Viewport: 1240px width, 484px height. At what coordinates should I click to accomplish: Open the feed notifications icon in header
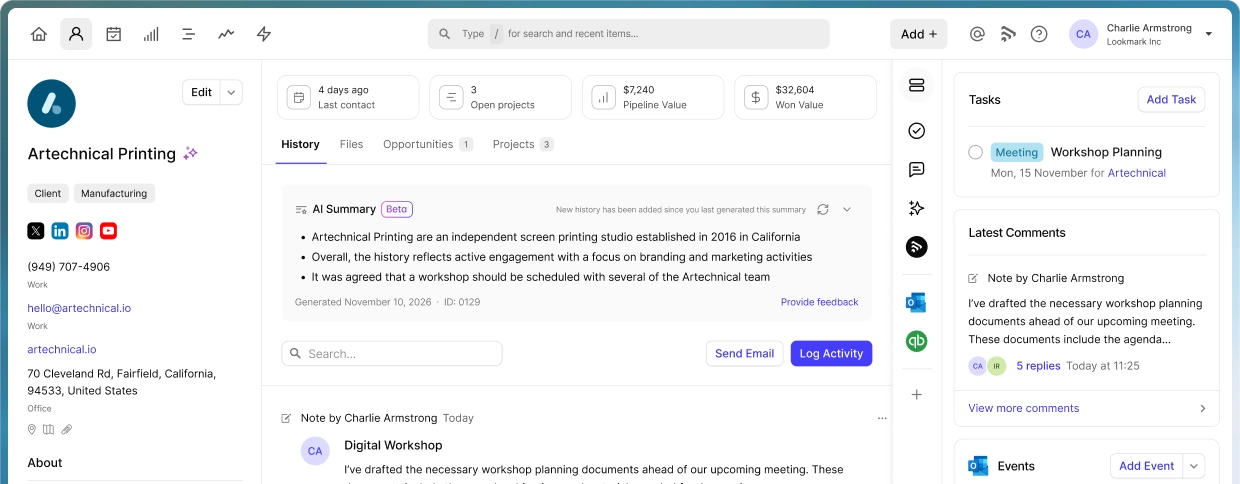point(1008,34)
